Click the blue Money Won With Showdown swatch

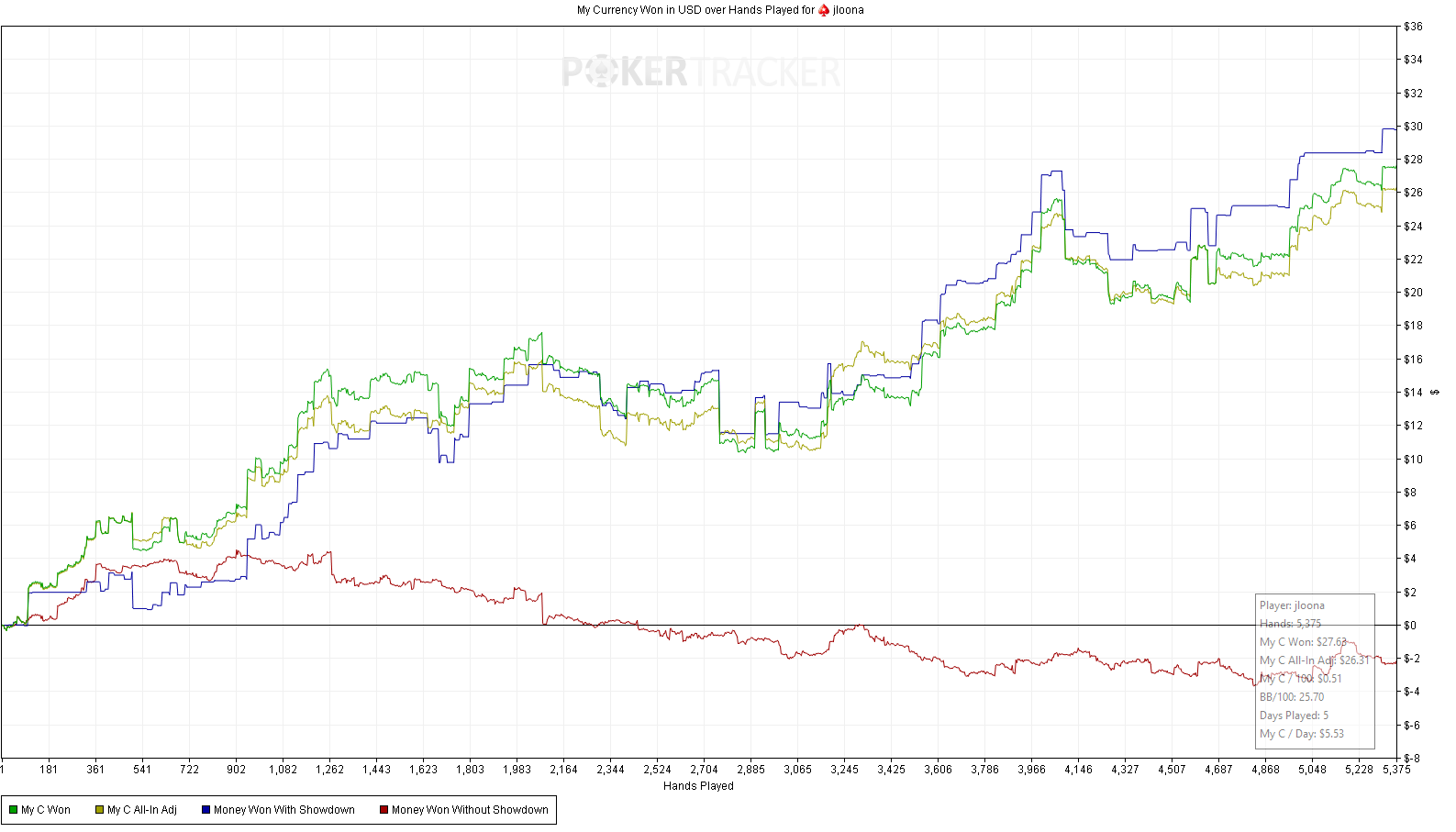pyautogui.click(x=206, y=810)
